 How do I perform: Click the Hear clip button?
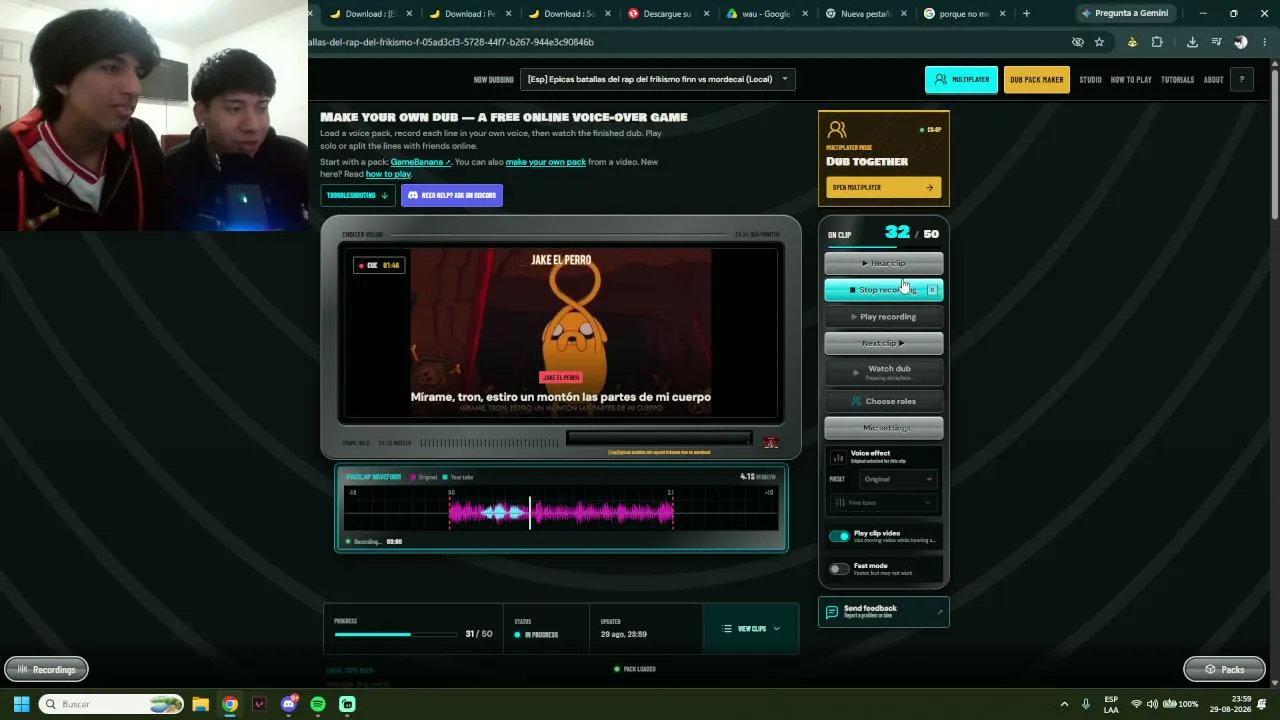coord(883,263)
